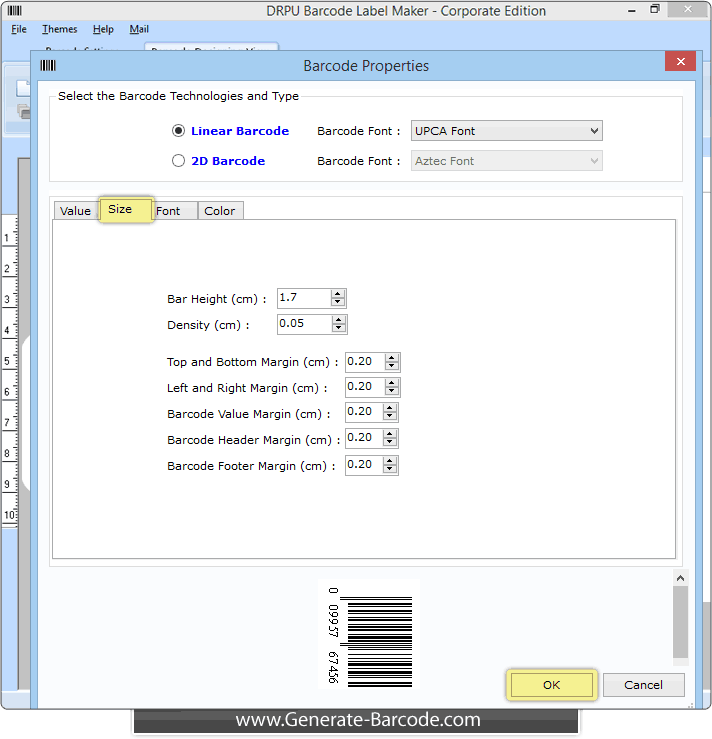Open the UPCA Font dropdown
This screenshot has width=712, height=739.
tap(507, 131)
